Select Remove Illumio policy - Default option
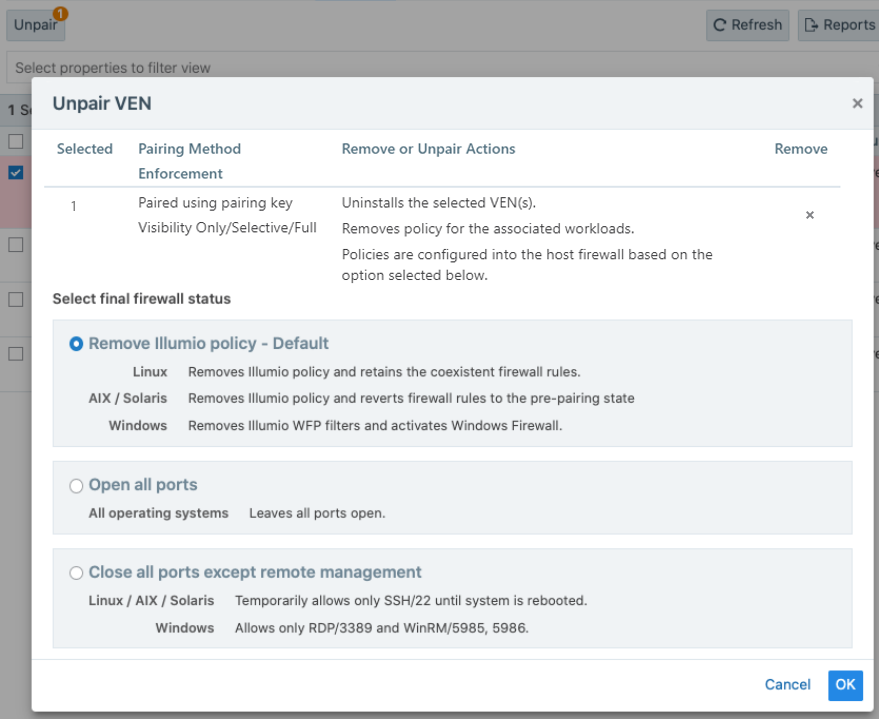The width and height of the screenshot is (879, 720). [x=76, y=344]
